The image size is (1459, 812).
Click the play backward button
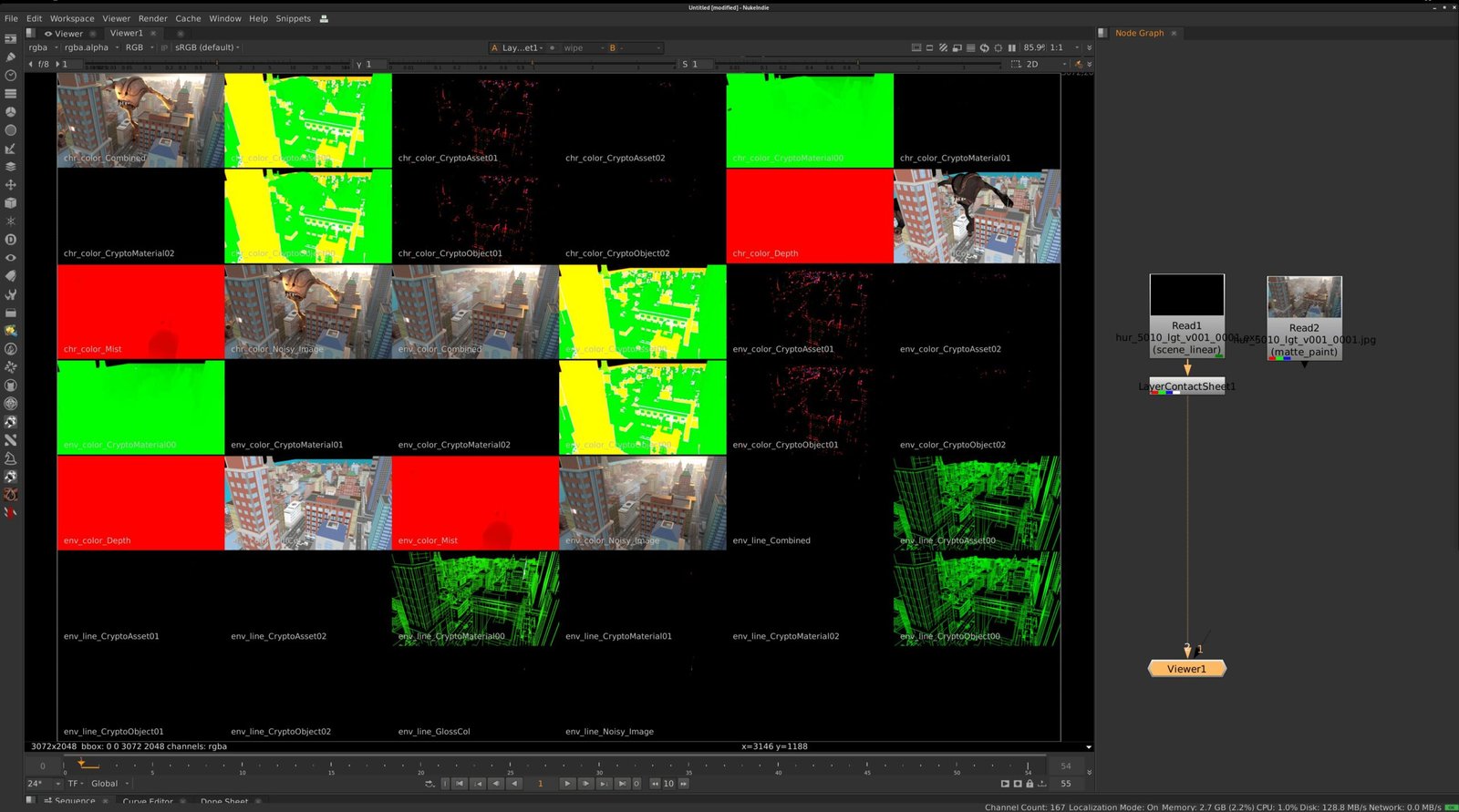pyautogui.click(x=515, y=784)
